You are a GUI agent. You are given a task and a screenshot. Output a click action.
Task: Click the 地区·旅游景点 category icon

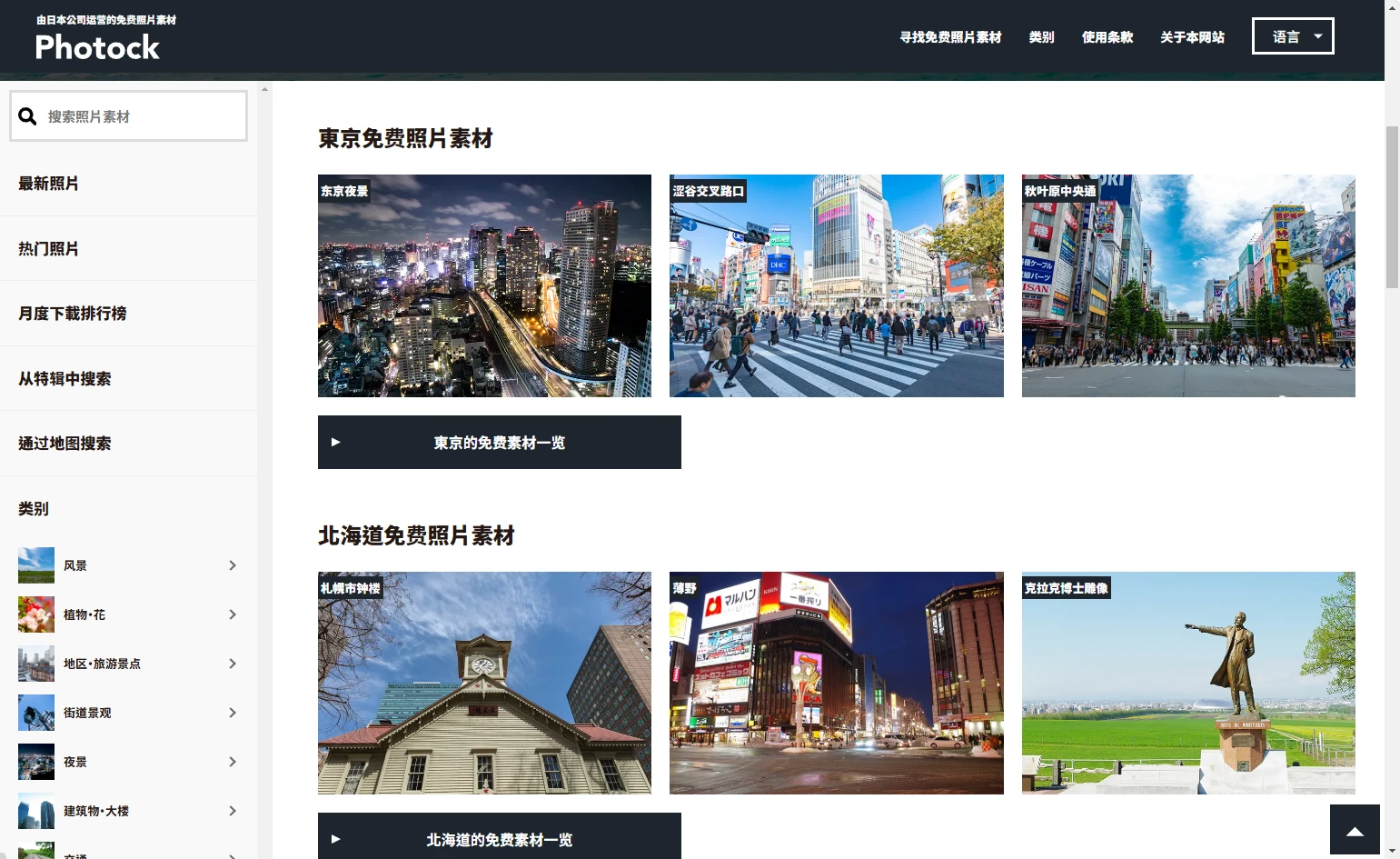pyautogui.click(x=36, y=664)
